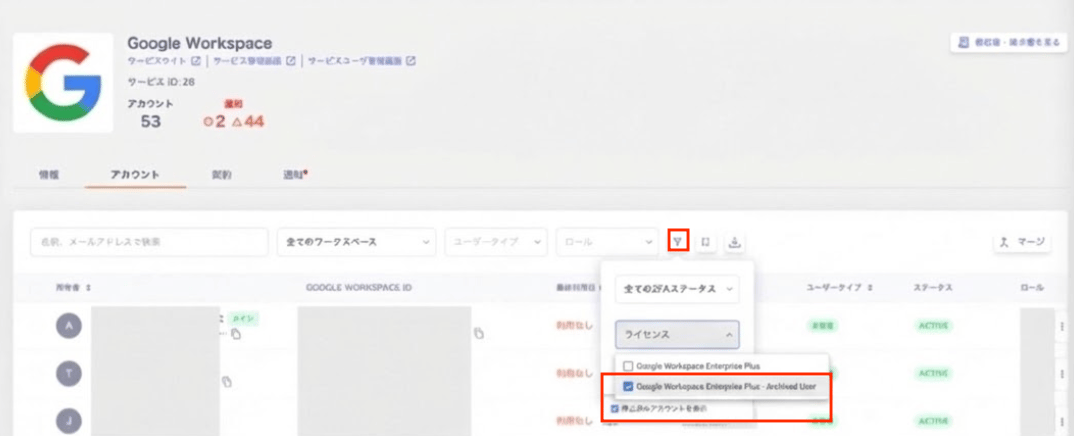Open external icon beside サービスユーザ管理画面

(411, 61)
